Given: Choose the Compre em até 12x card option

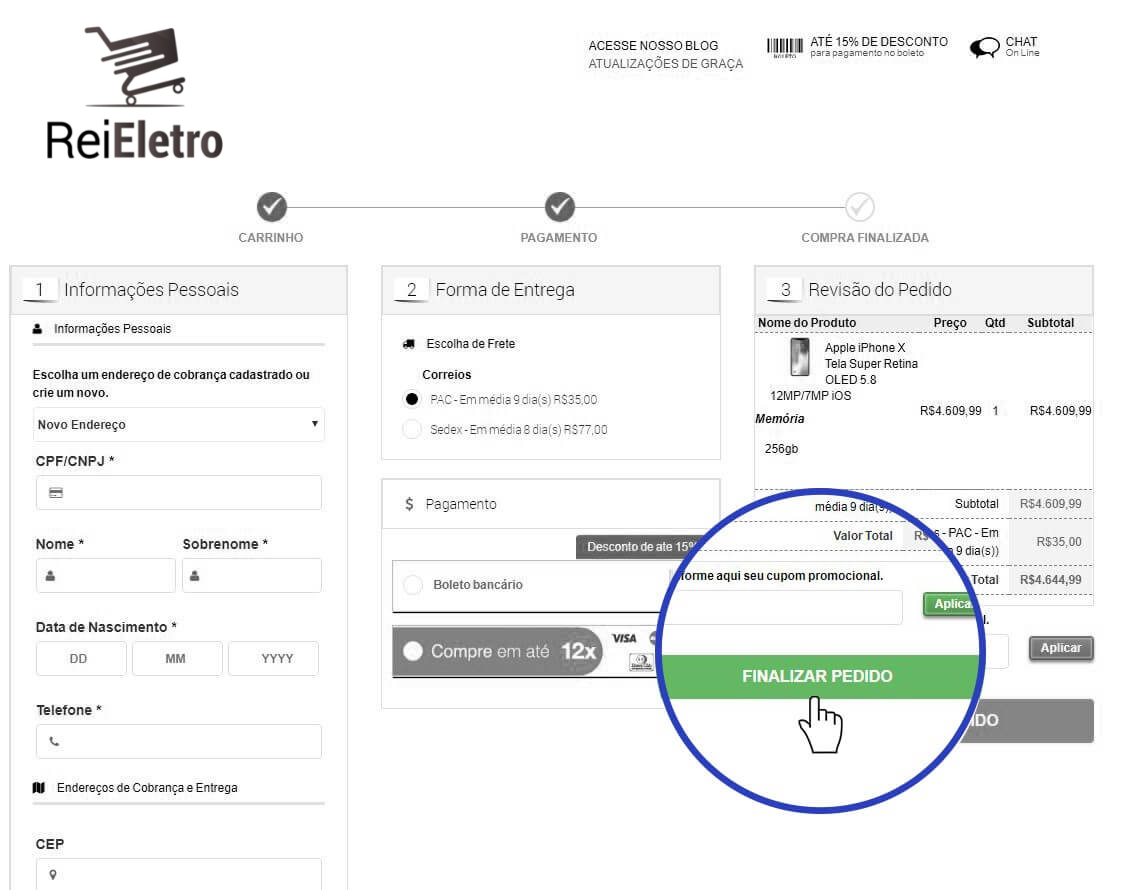Looking at the screenshot, I should (413, 651).
